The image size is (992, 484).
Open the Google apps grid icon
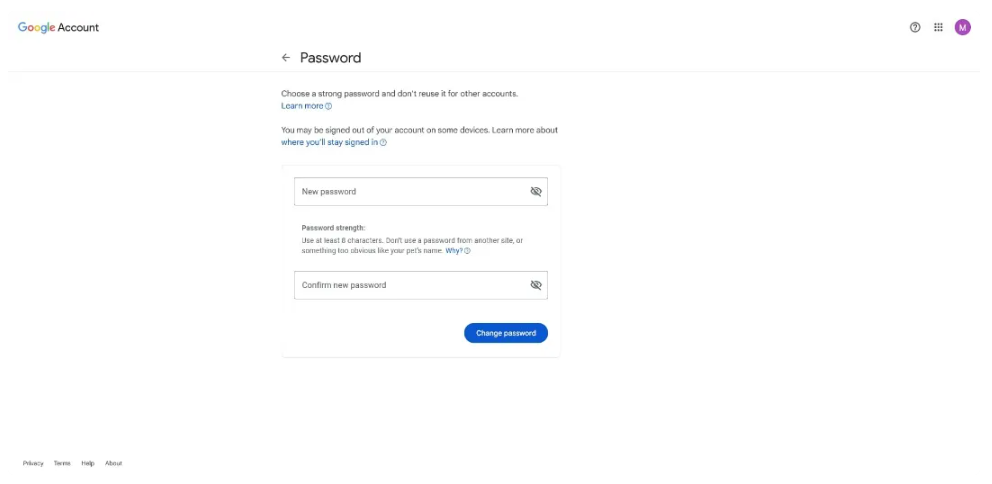[x=938, y=27]
